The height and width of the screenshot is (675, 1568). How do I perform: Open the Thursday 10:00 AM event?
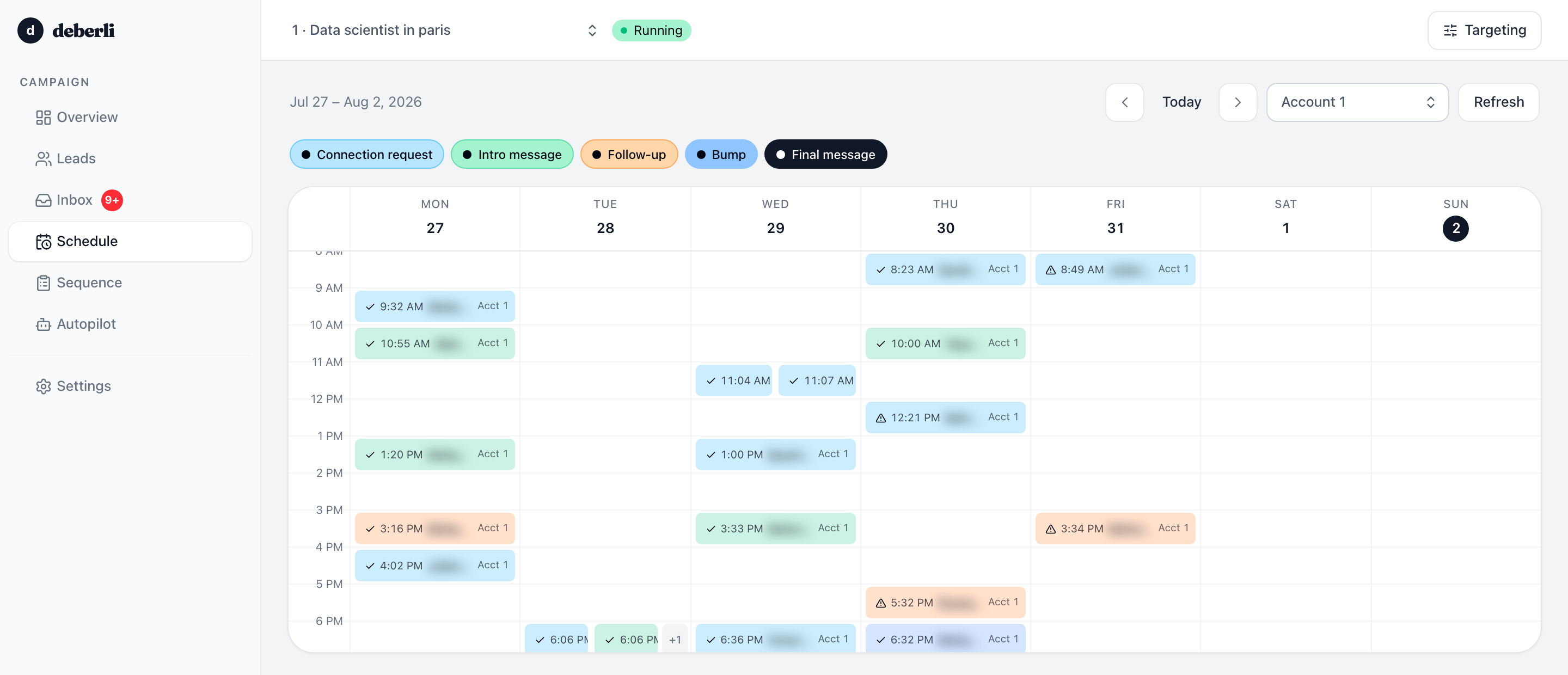(x=945, y=344)
